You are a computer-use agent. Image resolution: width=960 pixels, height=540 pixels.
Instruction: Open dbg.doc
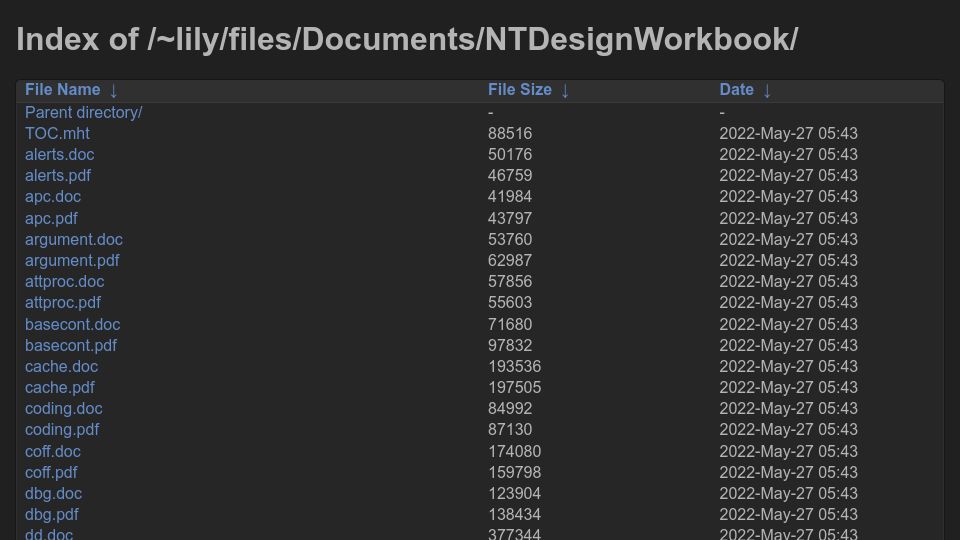[x=53, y=493]
